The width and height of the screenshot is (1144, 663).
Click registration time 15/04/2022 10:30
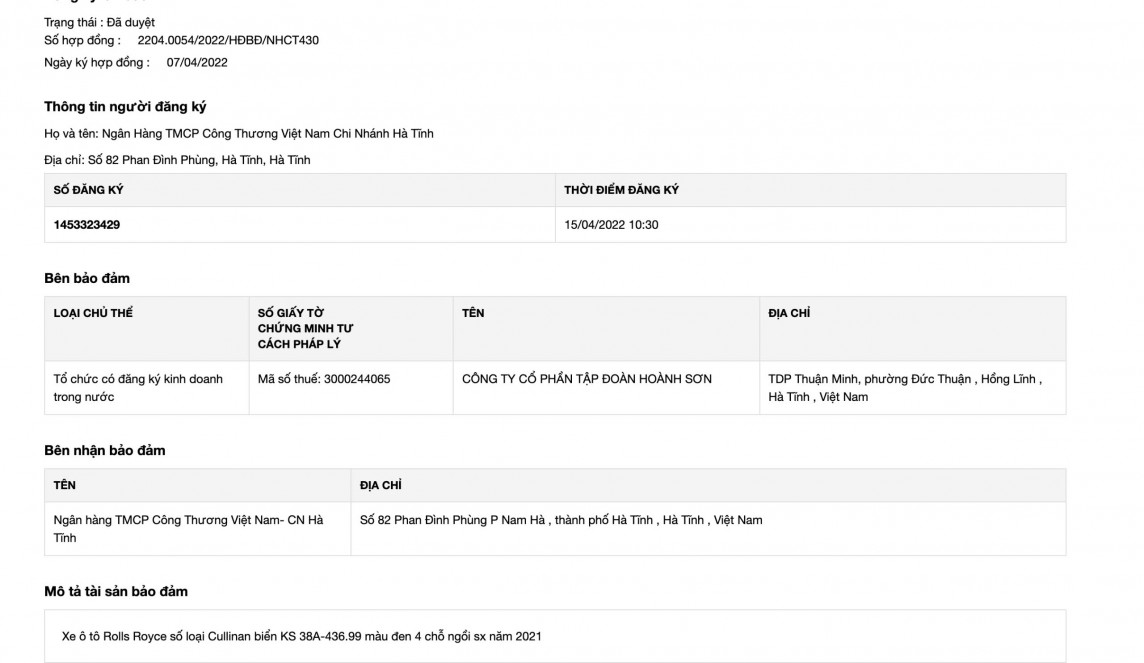611,225
